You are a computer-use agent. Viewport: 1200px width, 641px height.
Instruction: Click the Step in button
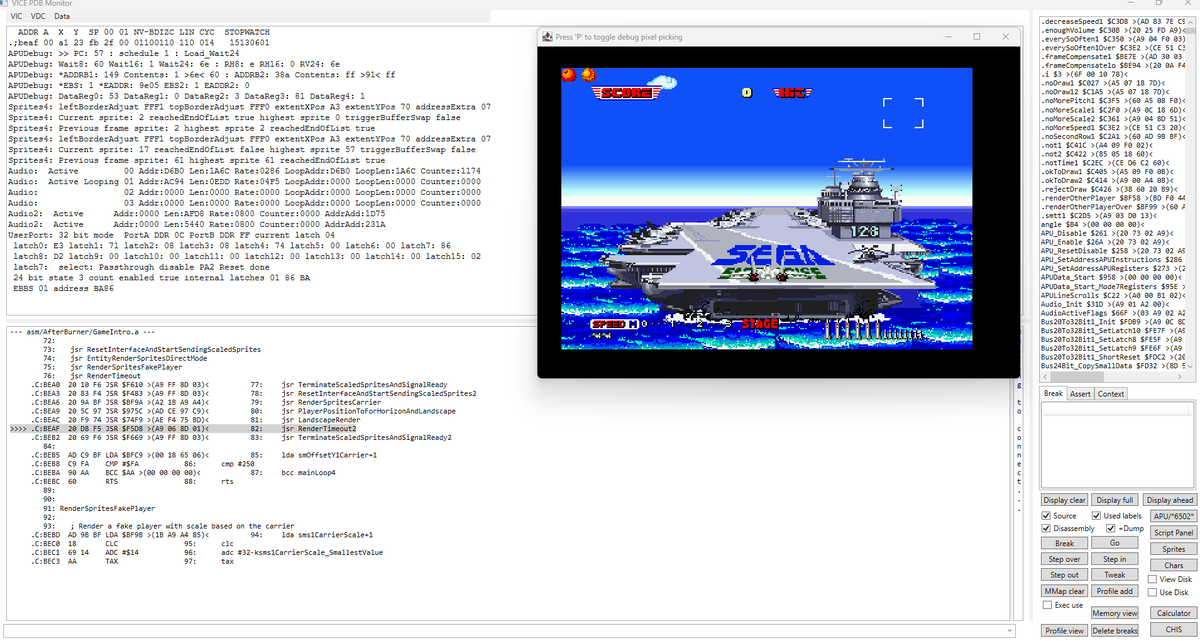[1114, 559]
